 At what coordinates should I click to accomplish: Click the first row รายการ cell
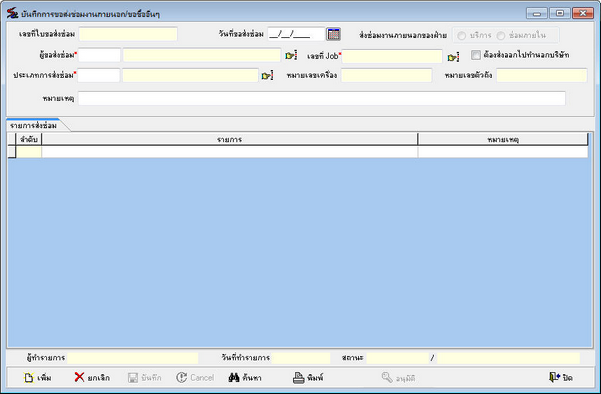[x=230, y=152]
